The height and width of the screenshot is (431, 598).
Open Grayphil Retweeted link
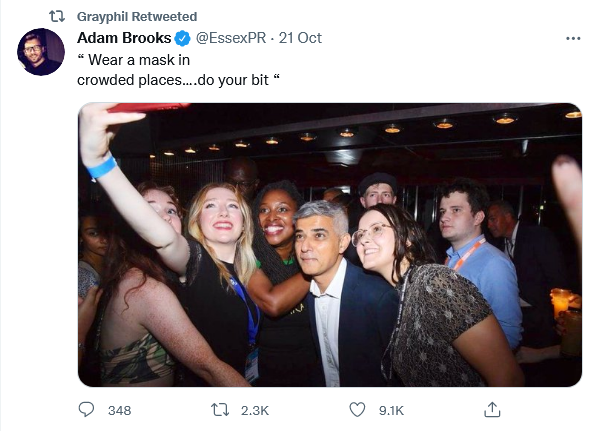tap(137, 17)
